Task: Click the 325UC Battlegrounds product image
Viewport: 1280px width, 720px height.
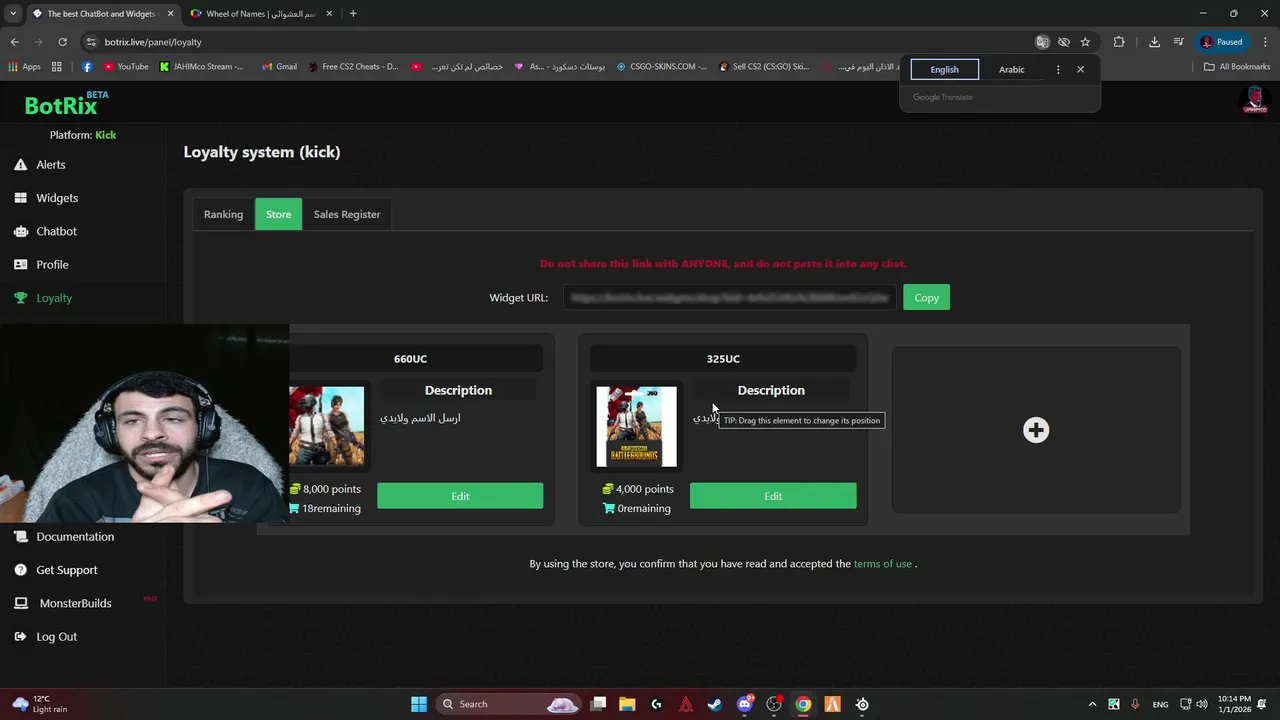Action: [636, 427]
